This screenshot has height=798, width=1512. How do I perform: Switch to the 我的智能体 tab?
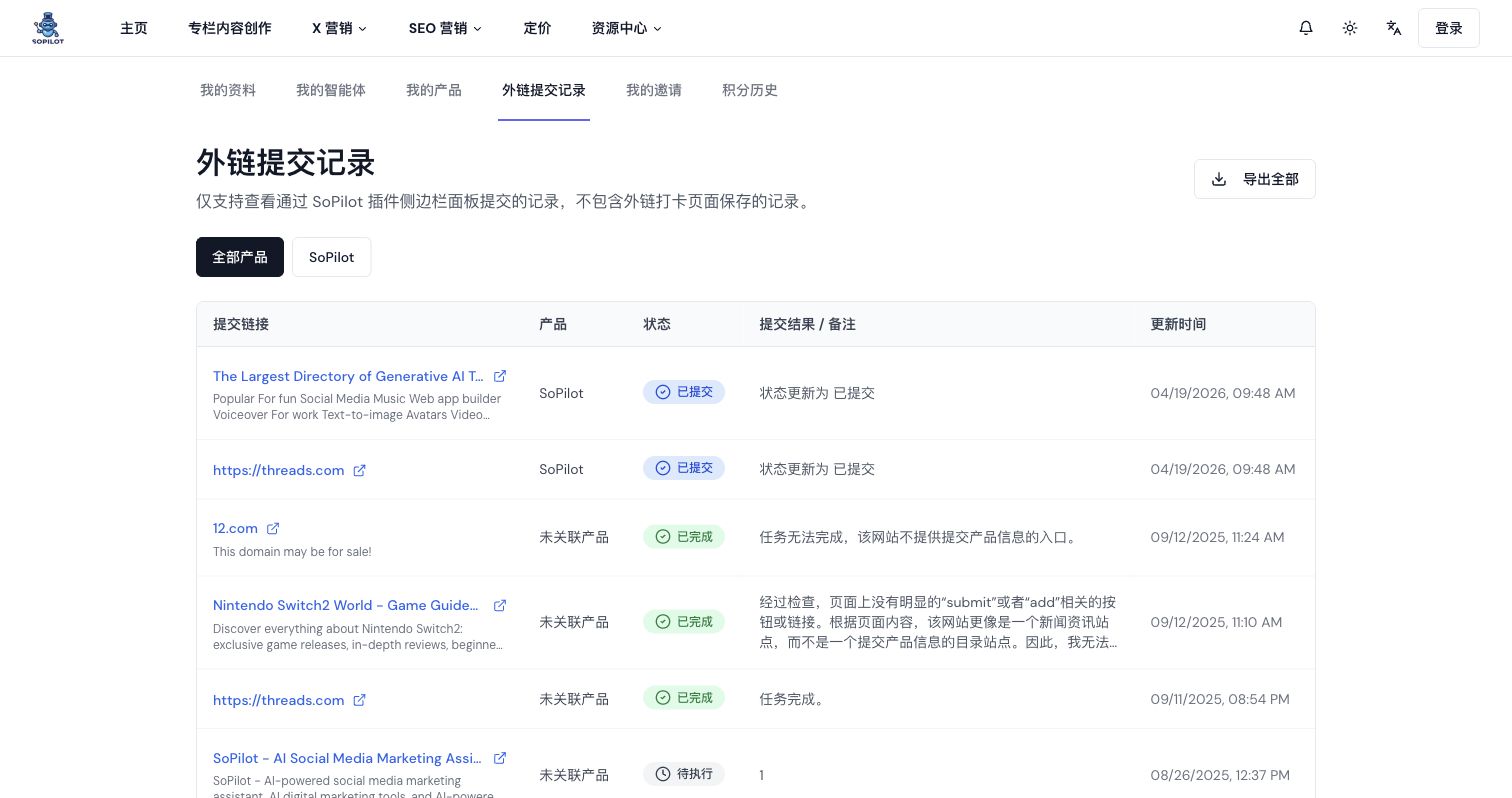click(x=331, y=90)
